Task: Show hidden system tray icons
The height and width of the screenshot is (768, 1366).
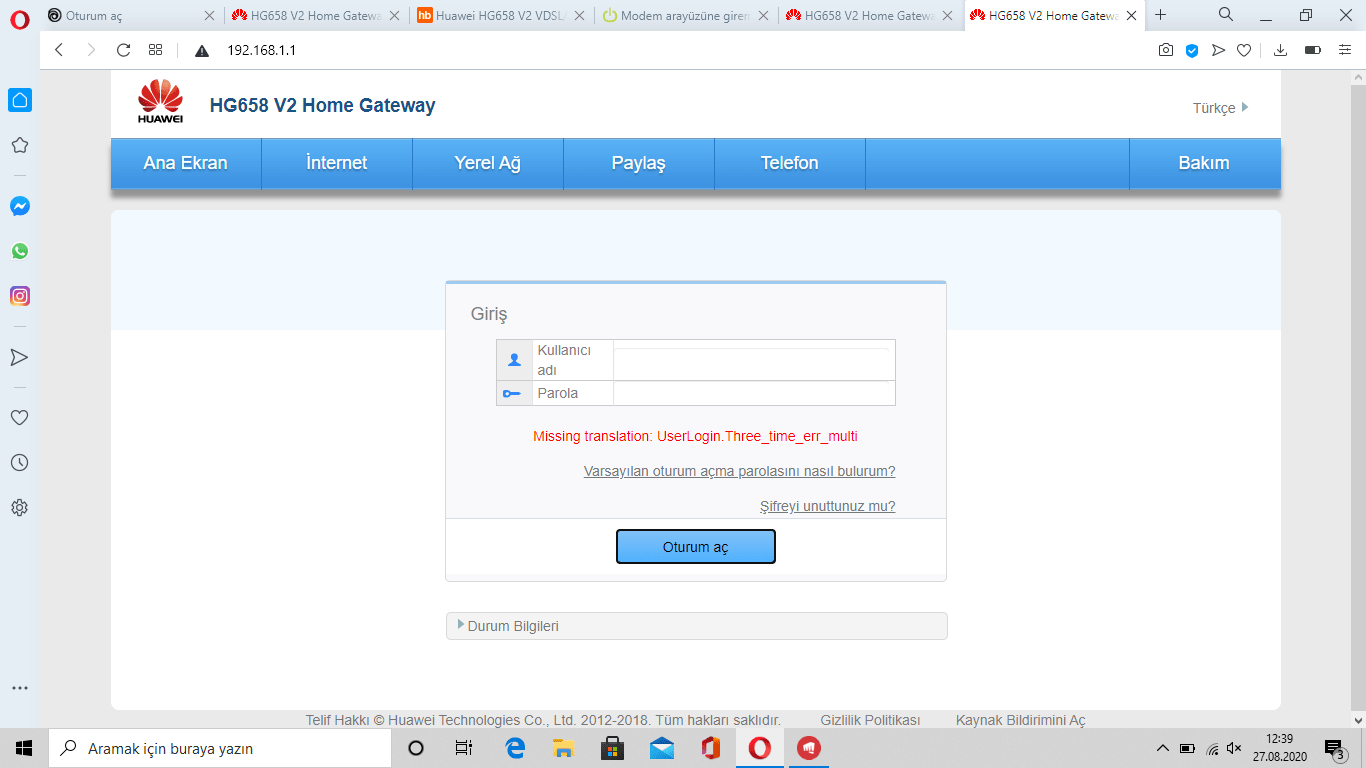Action: coord(1162,748)
